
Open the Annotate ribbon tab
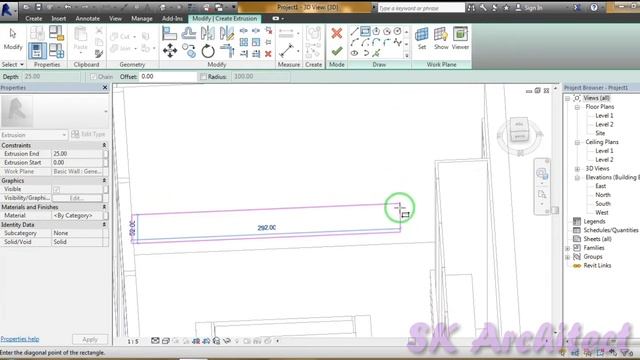87,18
